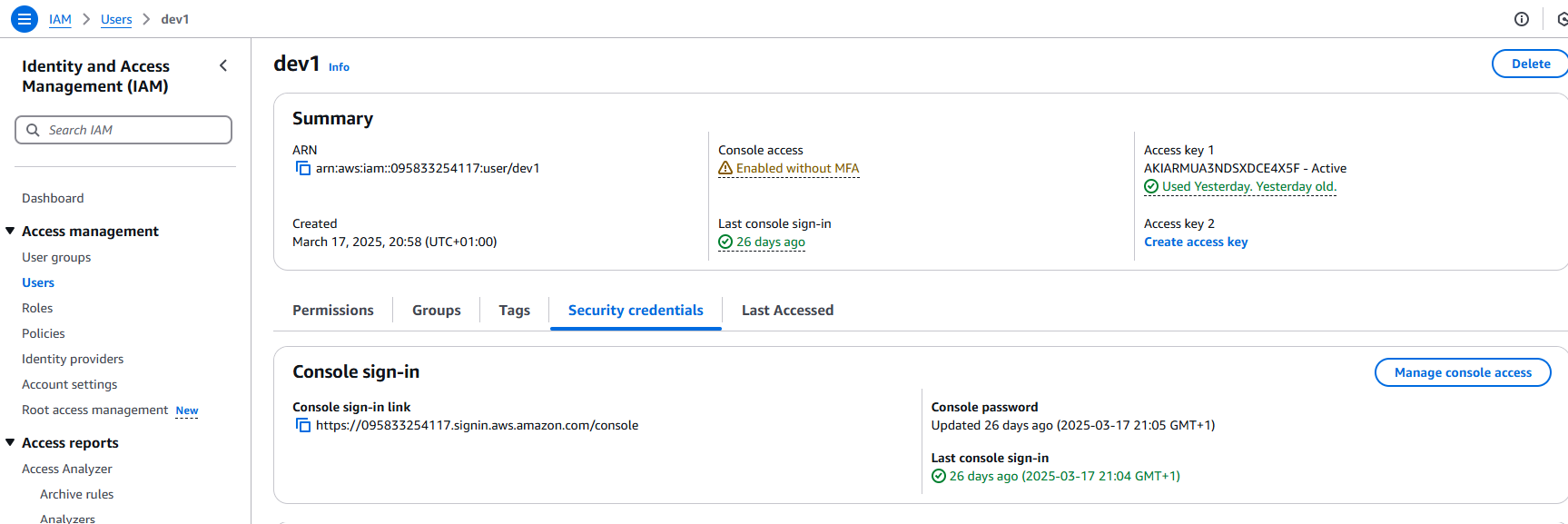Open the Info link next to dev1
Screen dimensions: 1568x524
pos(339,67)
